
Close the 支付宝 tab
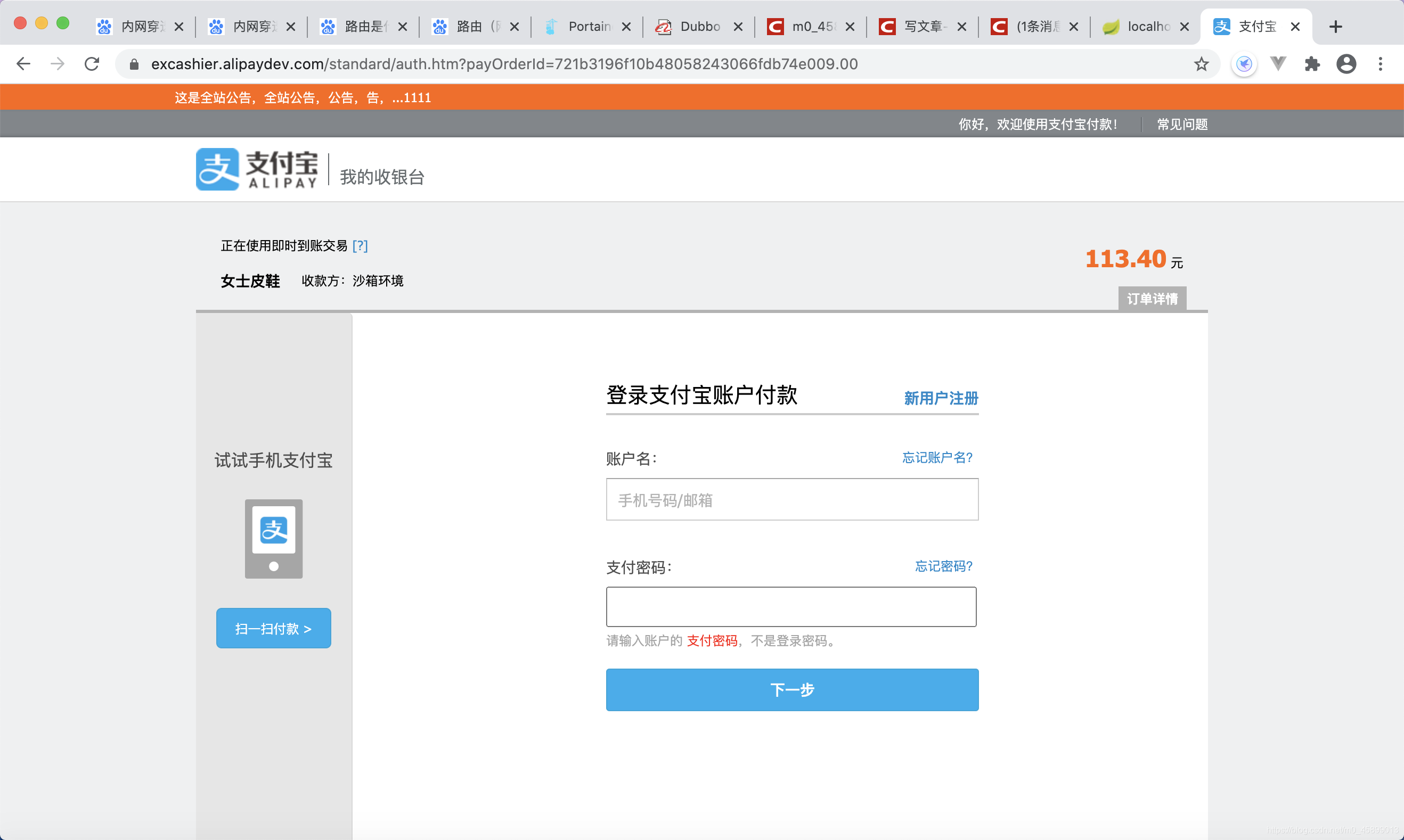pyautogui.click(x=1295, y=27)
